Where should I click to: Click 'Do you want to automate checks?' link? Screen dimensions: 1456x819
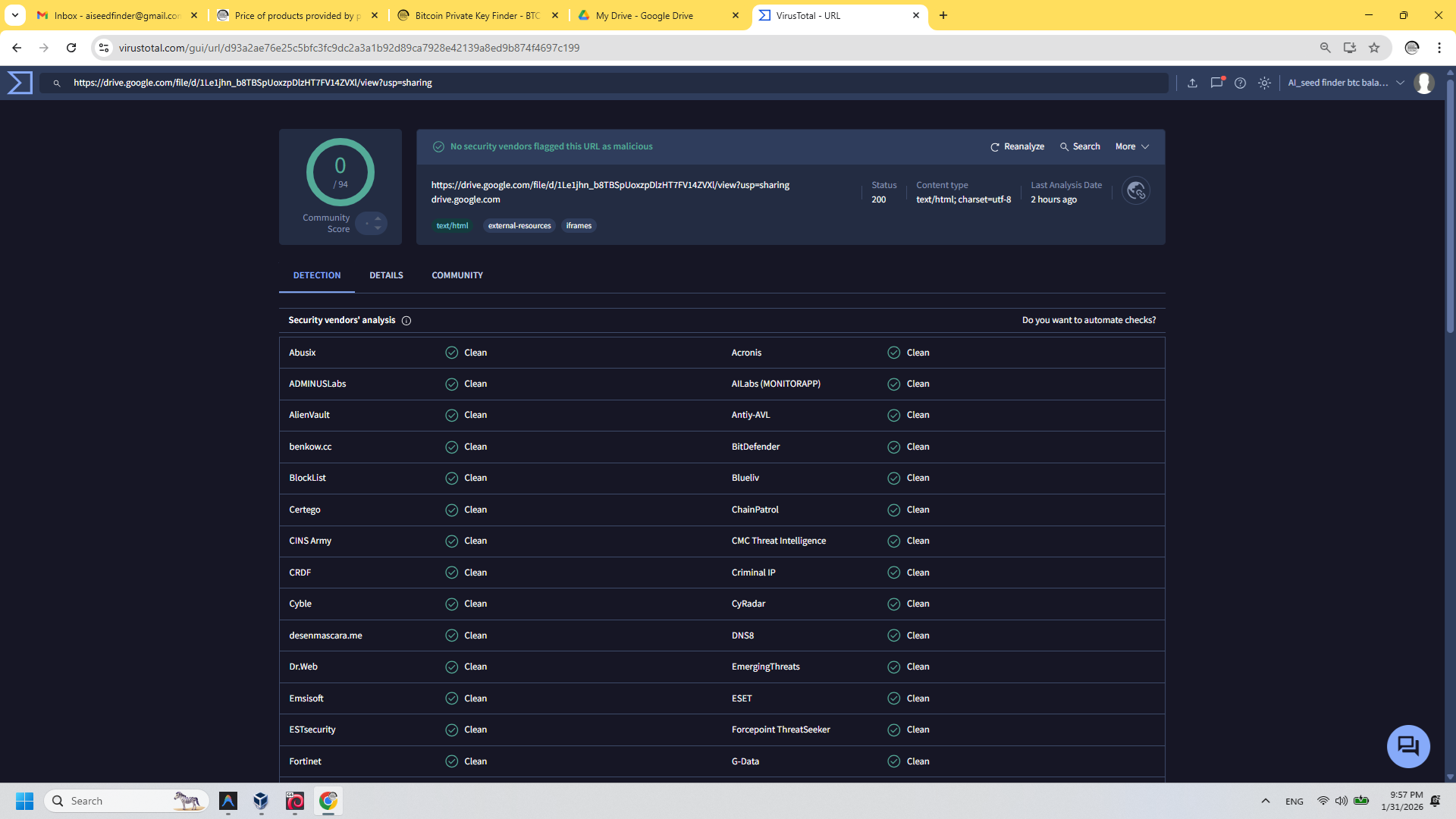coord(1088,320)
